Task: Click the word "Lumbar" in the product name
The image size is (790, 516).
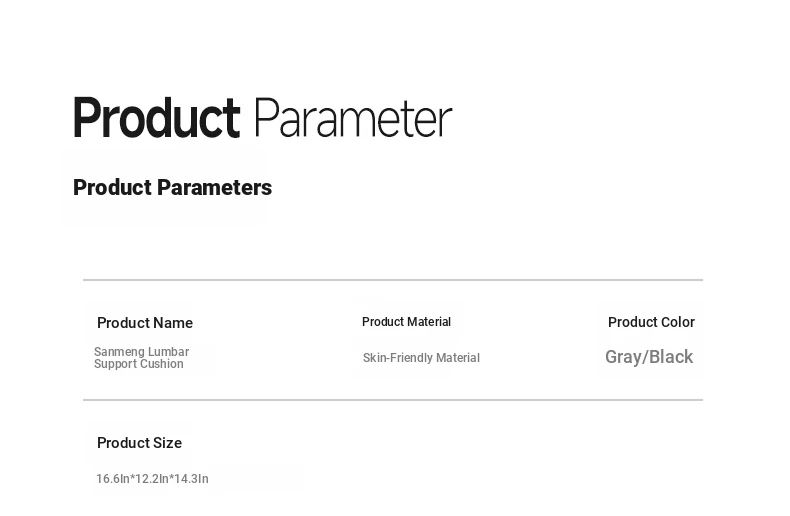Action: click(169, 352)
